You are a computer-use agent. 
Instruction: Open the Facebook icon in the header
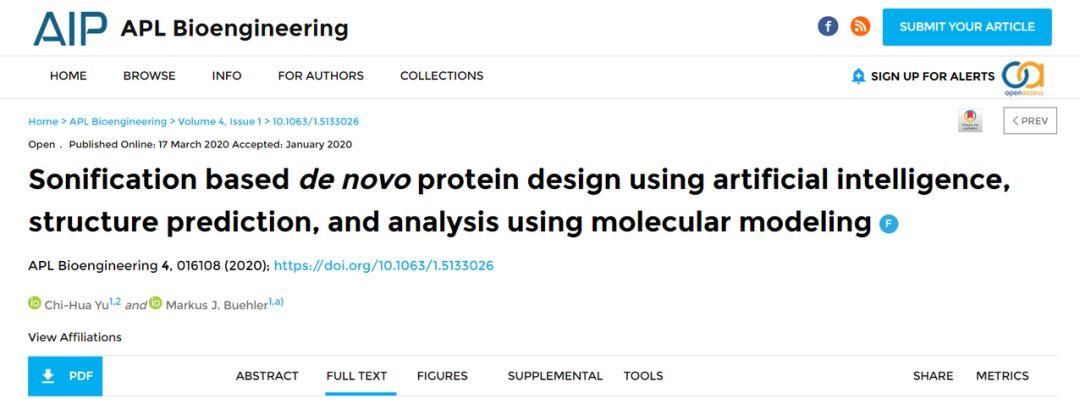pos(828,27)
